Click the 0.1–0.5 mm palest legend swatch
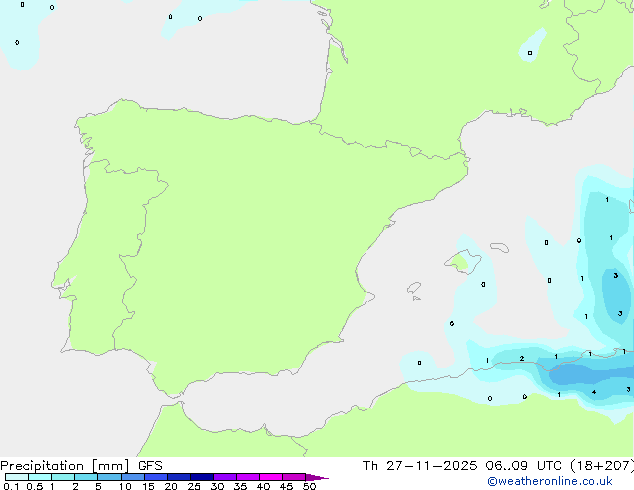Screen dimensions: 634x490 [17, 477]
